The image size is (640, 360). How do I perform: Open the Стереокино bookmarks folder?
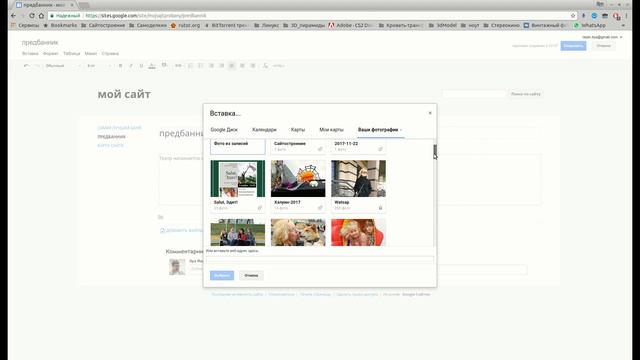pyautogui.click(x=501, y=25)
